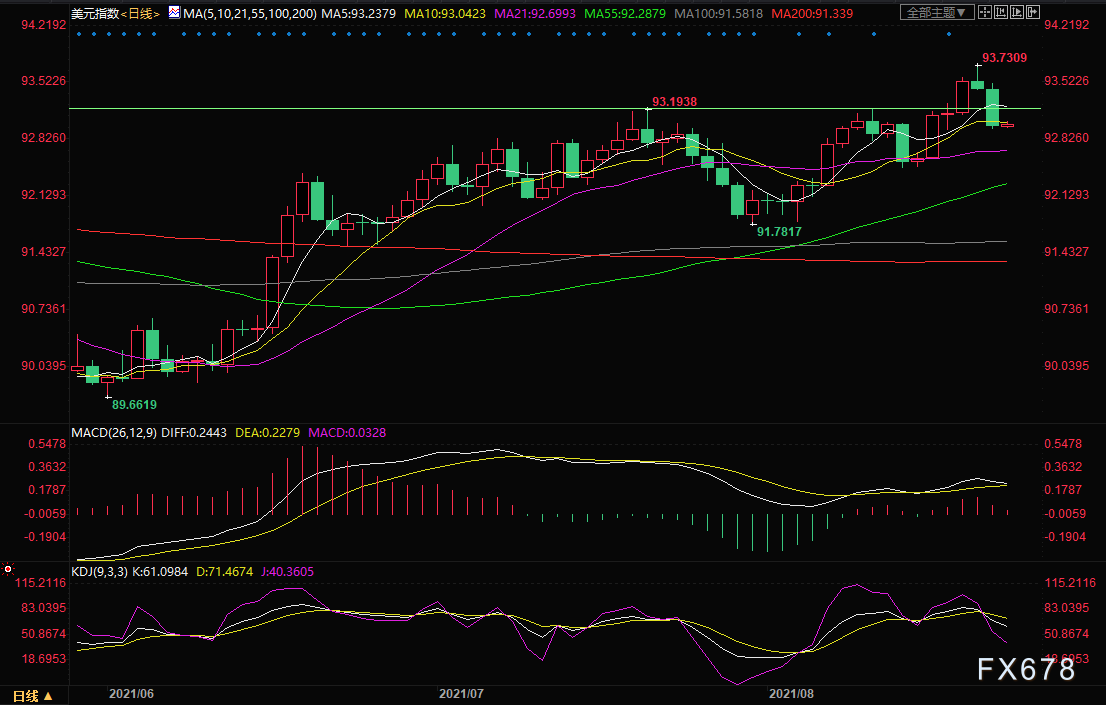1106x705 pixels.
Task: Click the 93.7309 high price marker
Action: coord(1006,59)
